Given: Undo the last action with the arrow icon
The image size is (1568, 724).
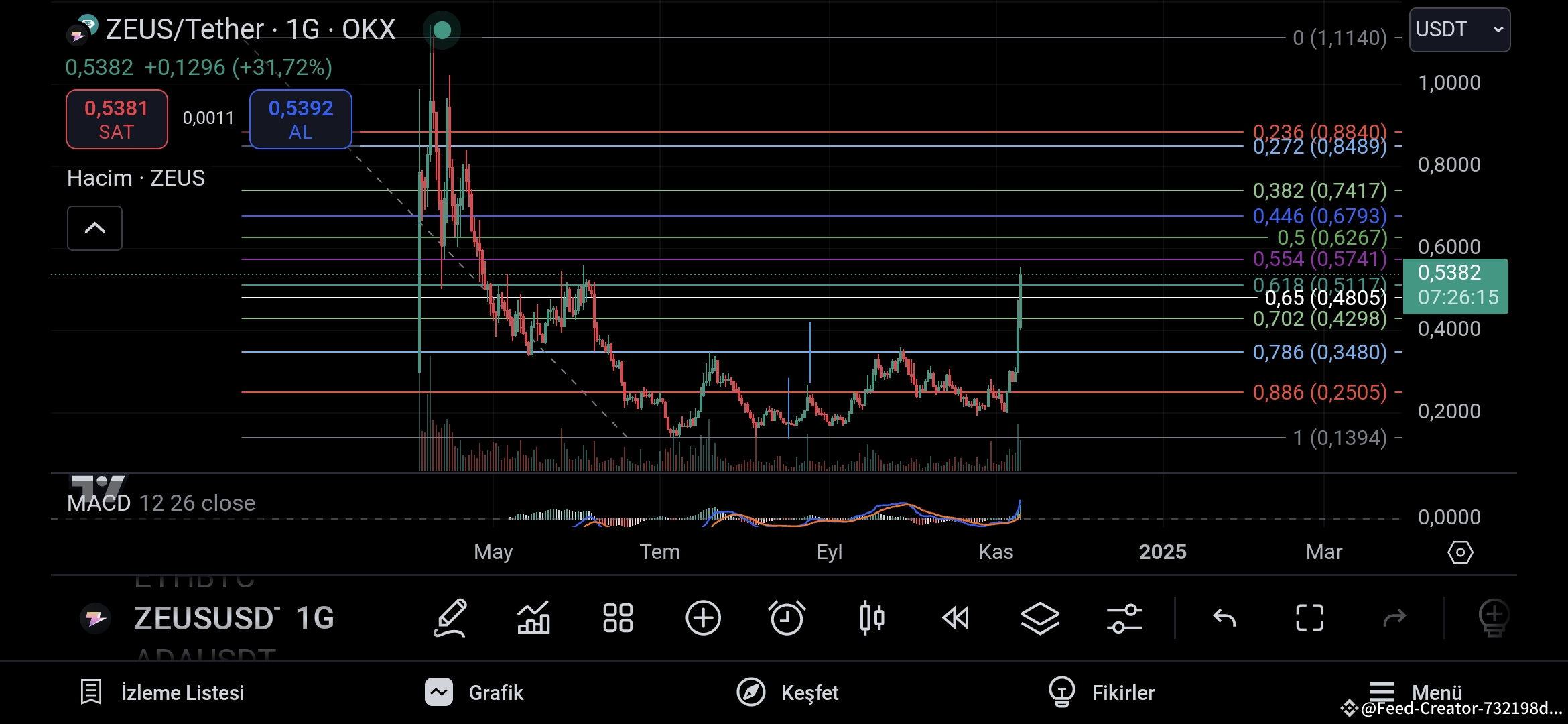Looking at the screenshot, I should tap(1225, 617).
